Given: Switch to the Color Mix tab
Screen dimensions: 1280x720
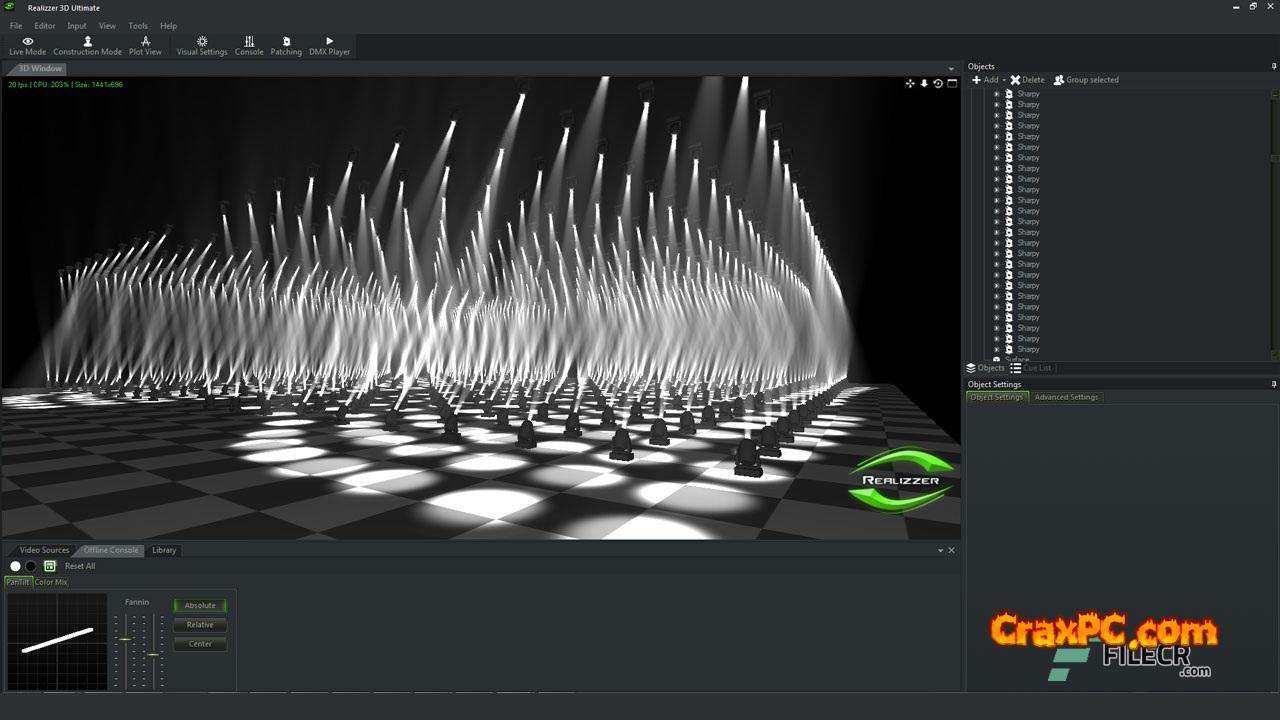Looking at the screenshot, I should (51, 582).
